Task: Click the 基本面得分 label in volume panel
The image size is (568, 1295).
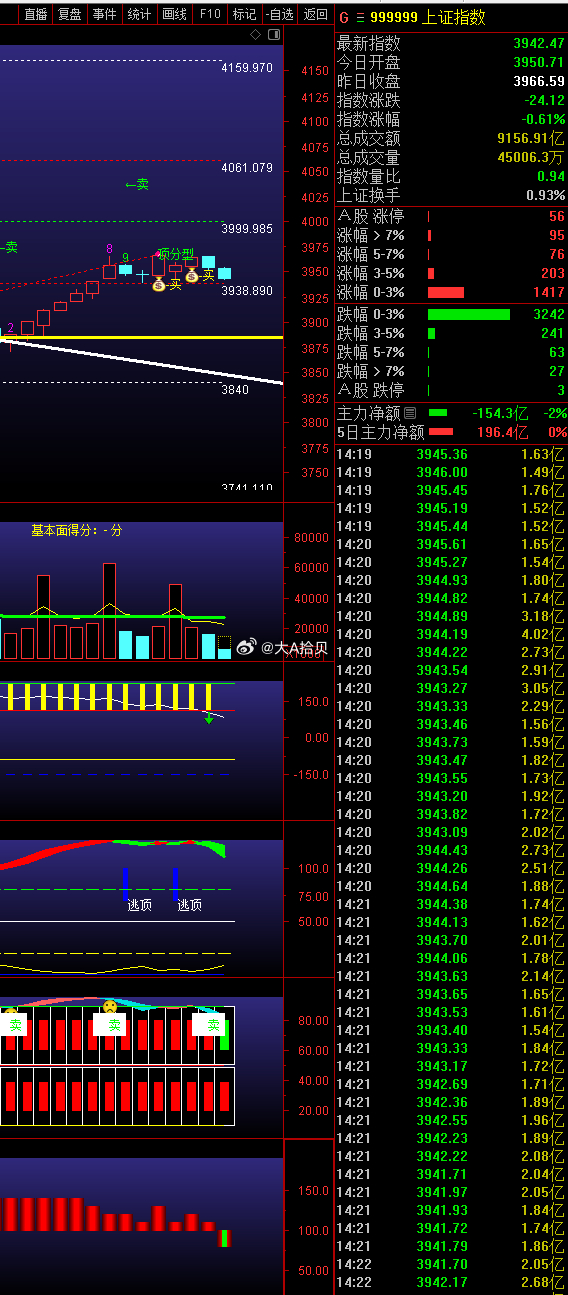Action: [x=77, y=531]
